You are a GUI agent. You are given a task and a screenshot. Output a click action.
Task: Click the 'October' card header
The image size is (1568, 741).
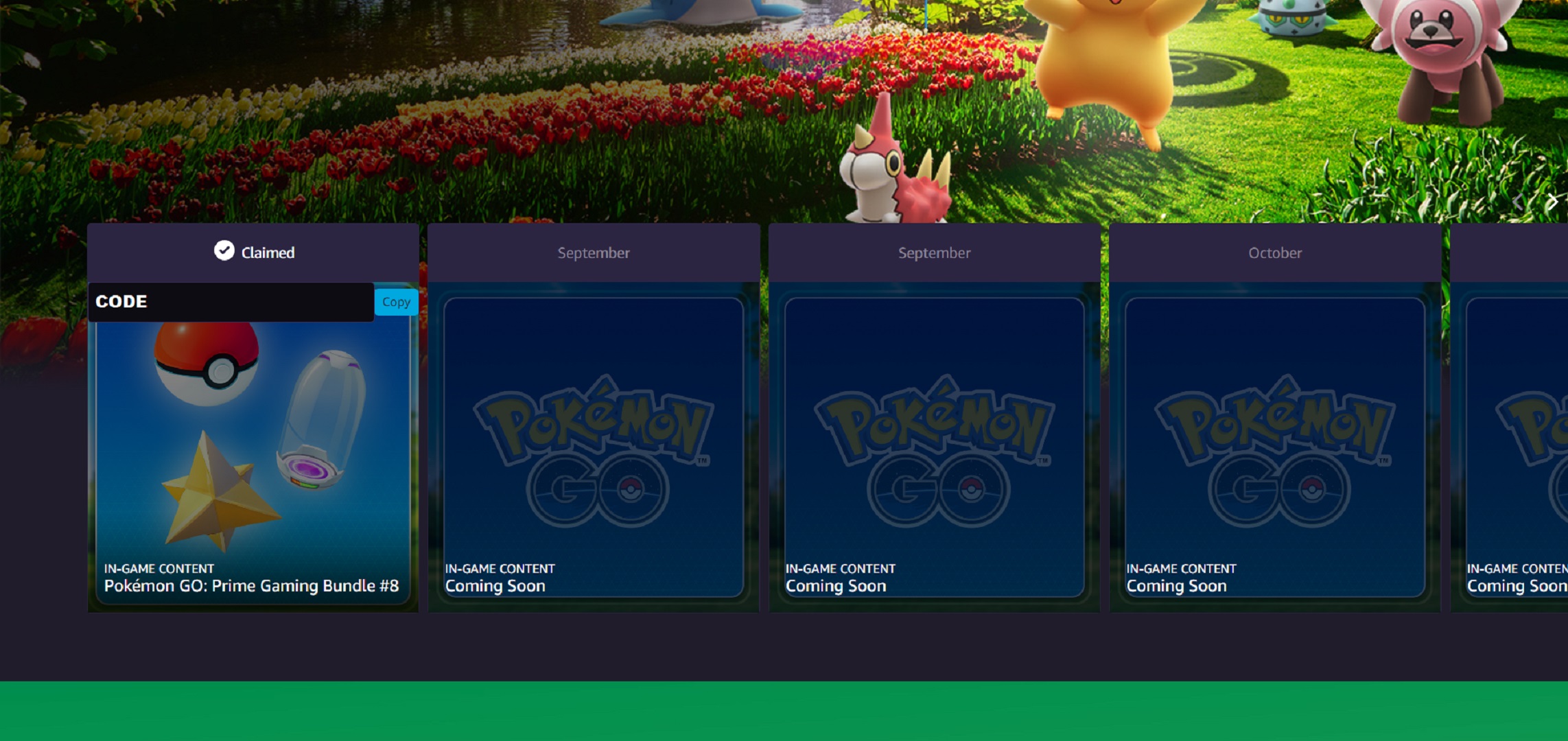[1275, 252]
